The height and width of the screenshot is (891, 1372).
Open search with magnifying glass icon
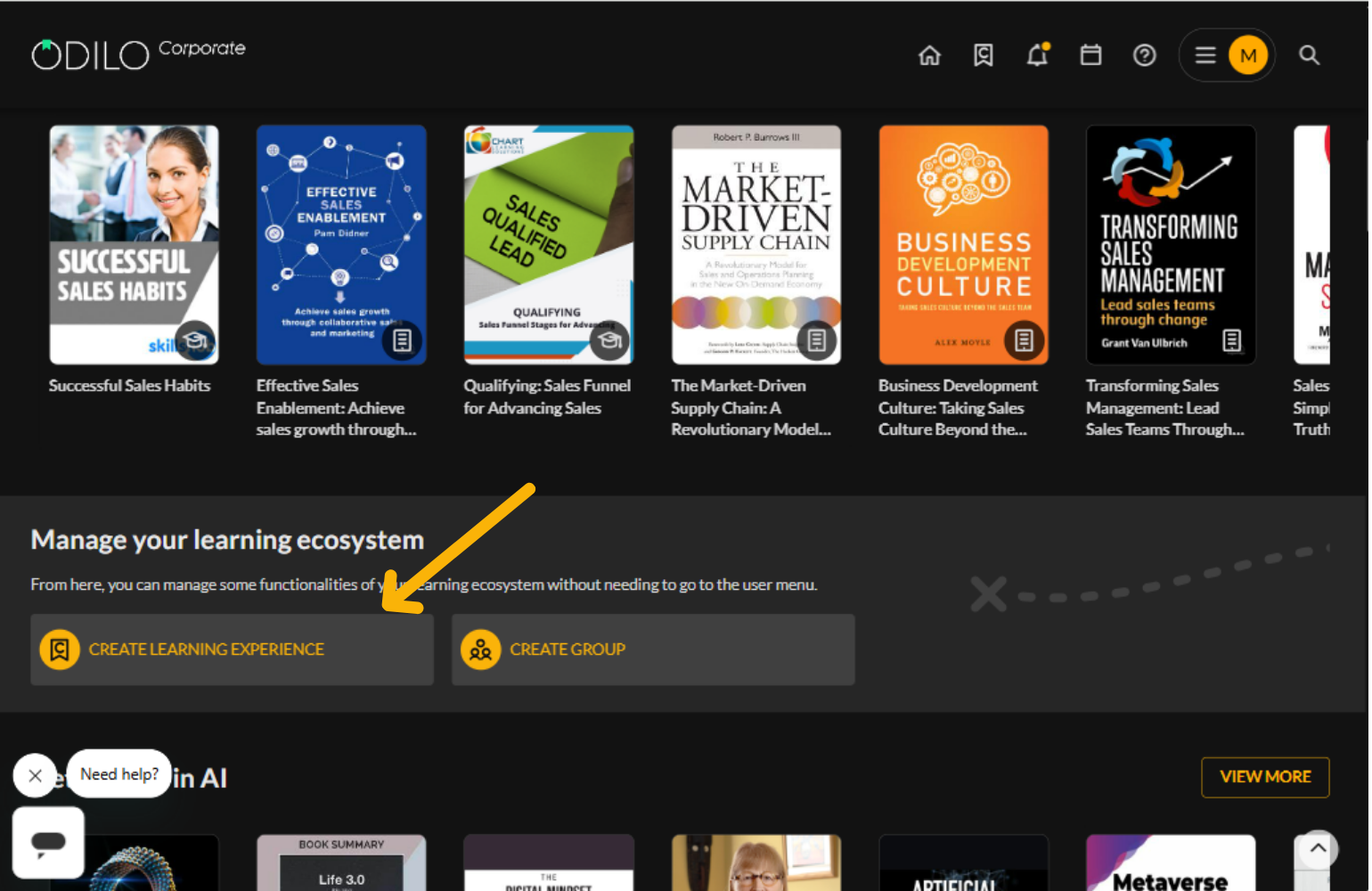point(1309,55)
